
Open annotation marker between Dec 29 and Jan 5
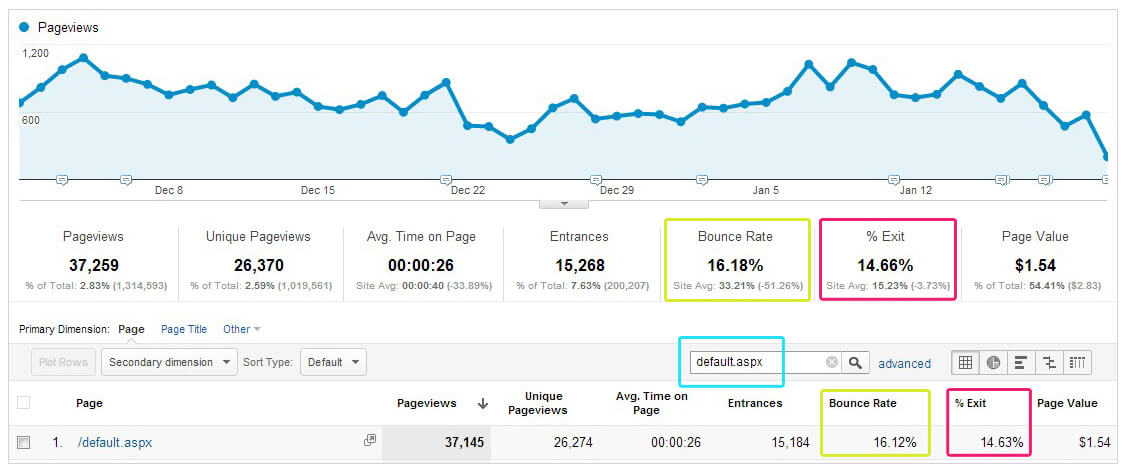[x=702, y=179]
